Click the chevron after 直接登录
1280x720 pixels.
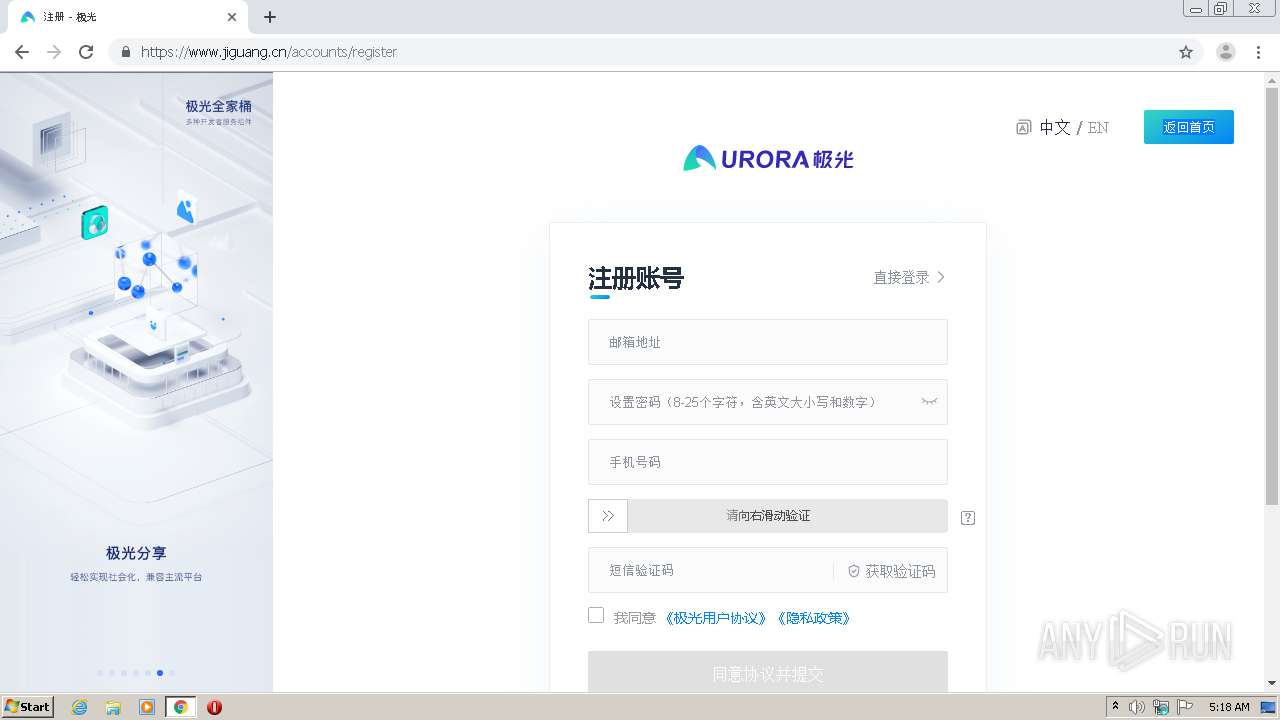[x=941, y=277]
